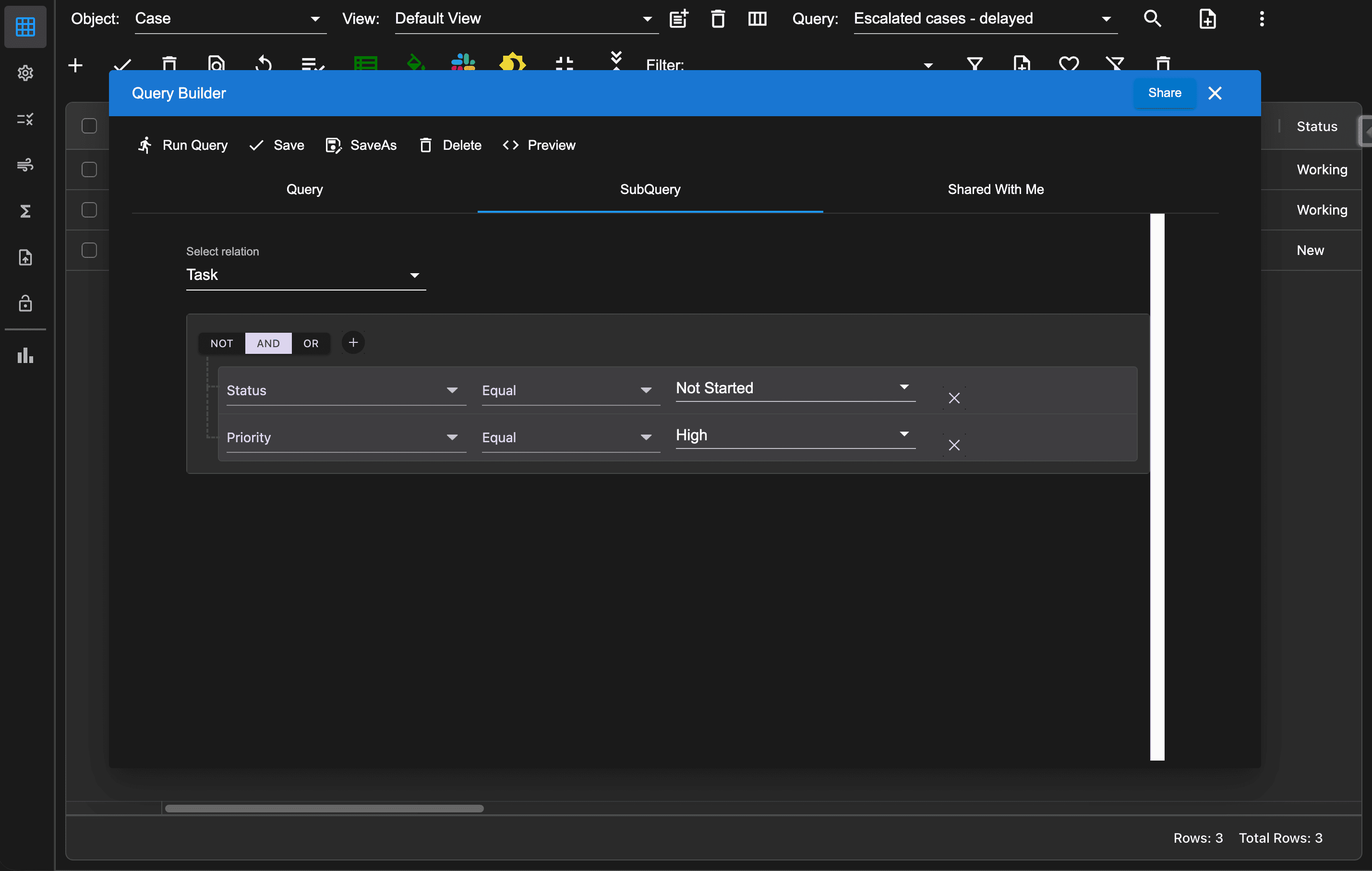The height and width of the screenshot is (871, 1372).
Task: Open the bar chart sidebar icon
Action: tap(25, 356)
